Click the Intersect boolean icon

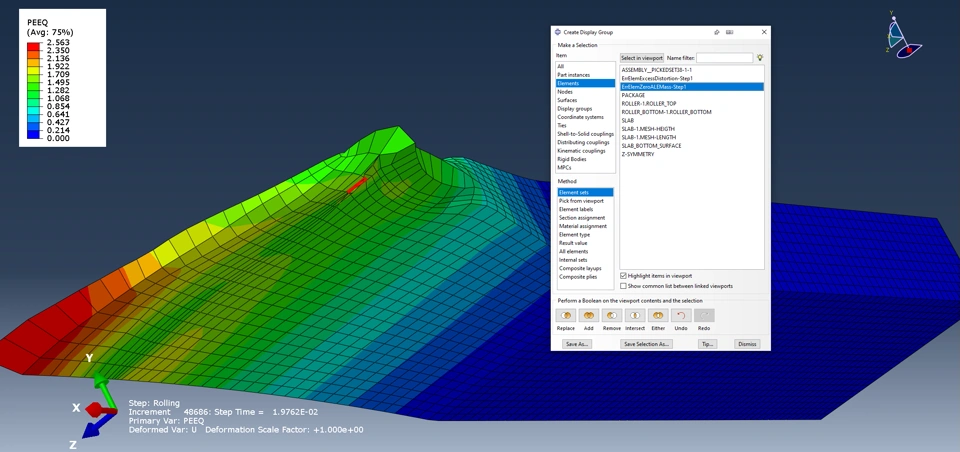coord(635,315)
